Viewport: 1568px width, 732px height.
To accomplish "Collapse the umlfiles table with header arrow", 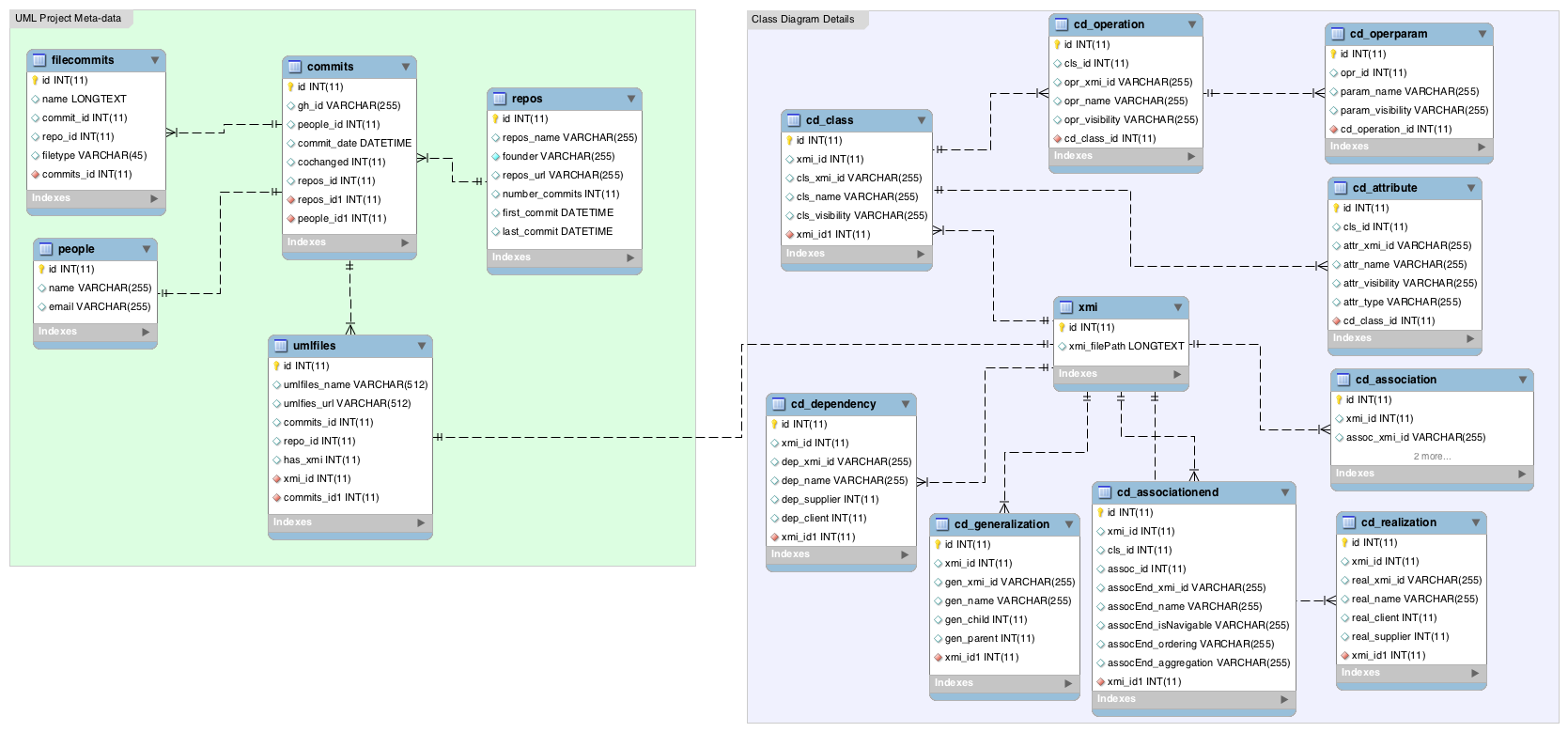I will click(x=422, y=346).
